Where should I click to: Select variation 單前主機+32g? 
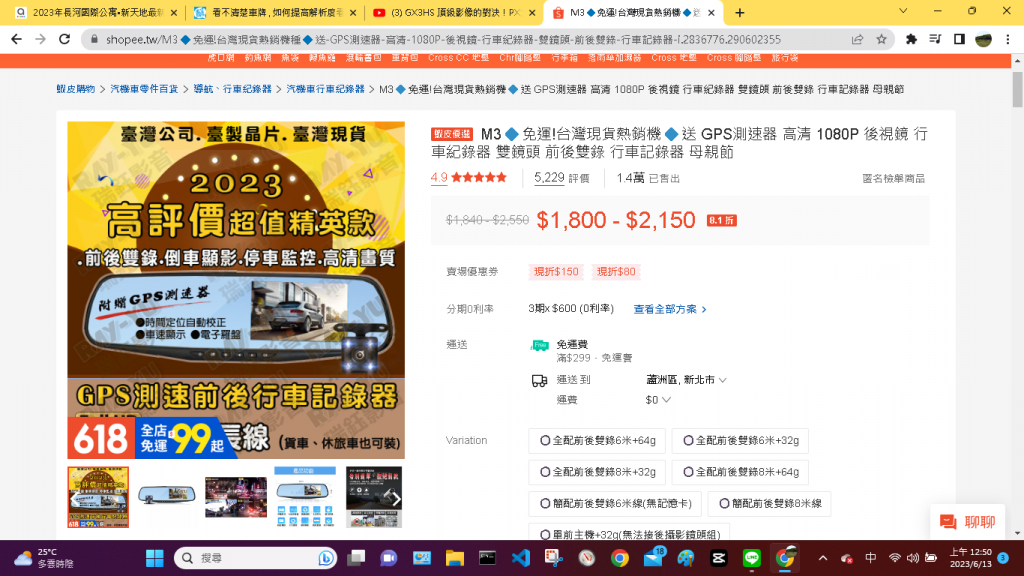[x=629, y=533]
